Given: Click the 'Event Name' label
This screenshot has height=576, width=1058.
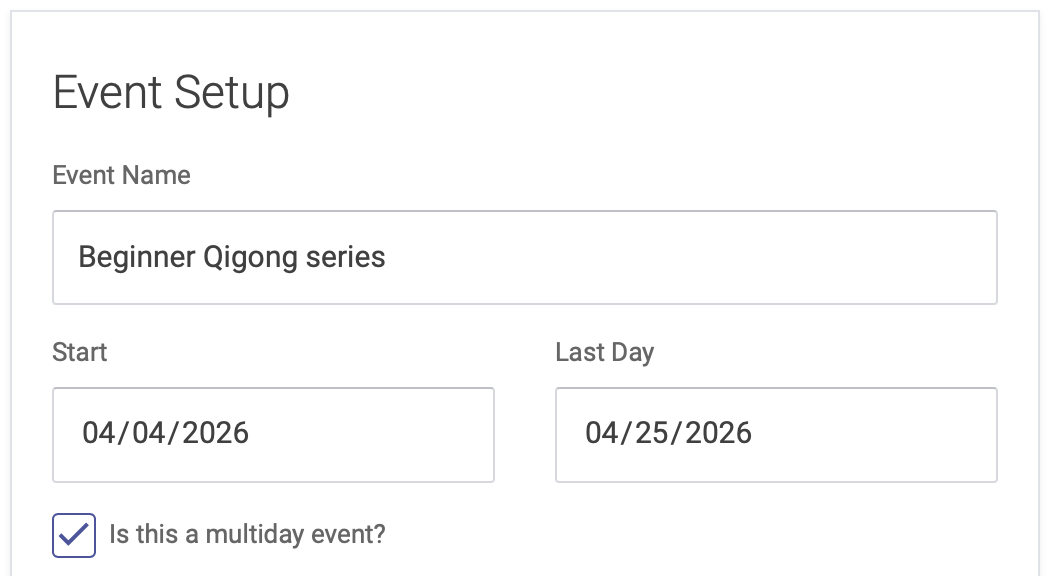Looking at the screenshot, I should click(x=121, y=175).
